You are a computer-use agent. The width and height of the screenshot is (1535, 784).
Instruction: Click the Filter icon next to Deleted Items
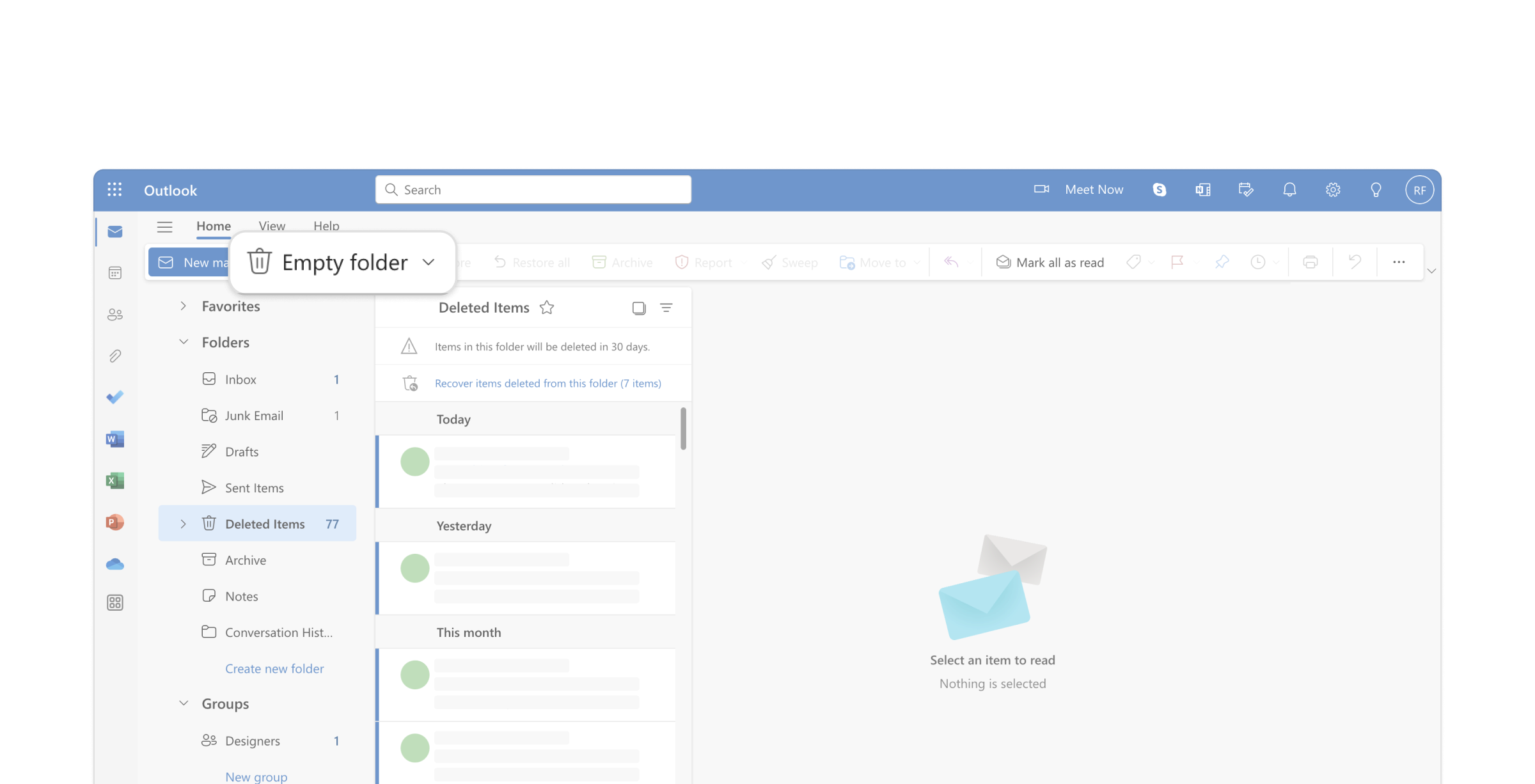click(x=666, y=307)
